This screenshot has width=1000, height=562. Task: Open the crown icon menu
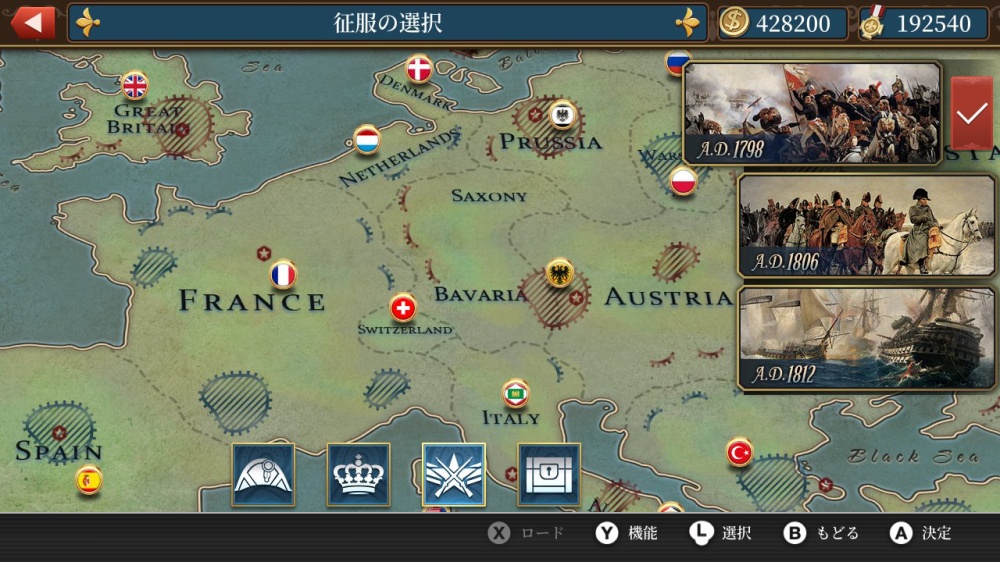pyautogui.click(x=358, y=475)
